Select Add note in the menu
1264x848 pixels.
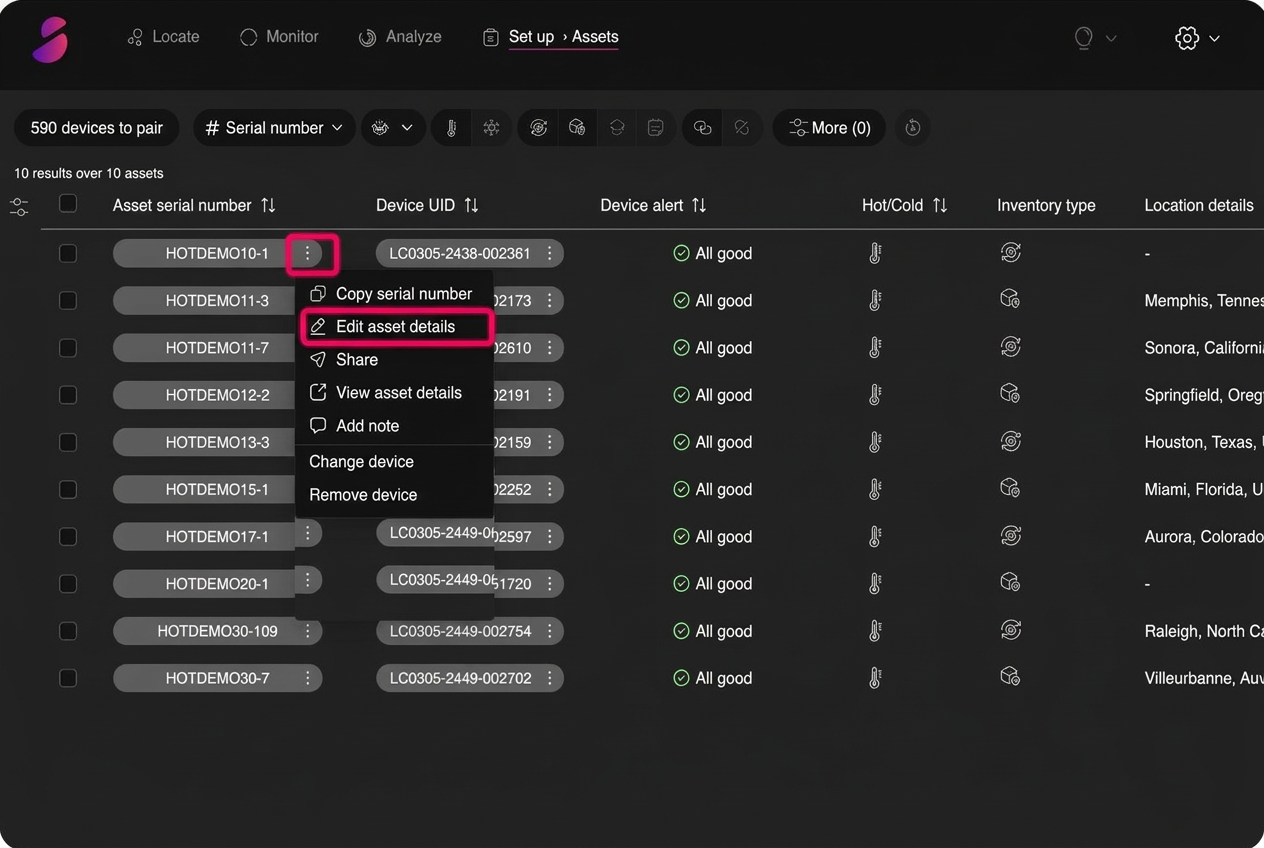pyautogui.click(x=394, y=426)
